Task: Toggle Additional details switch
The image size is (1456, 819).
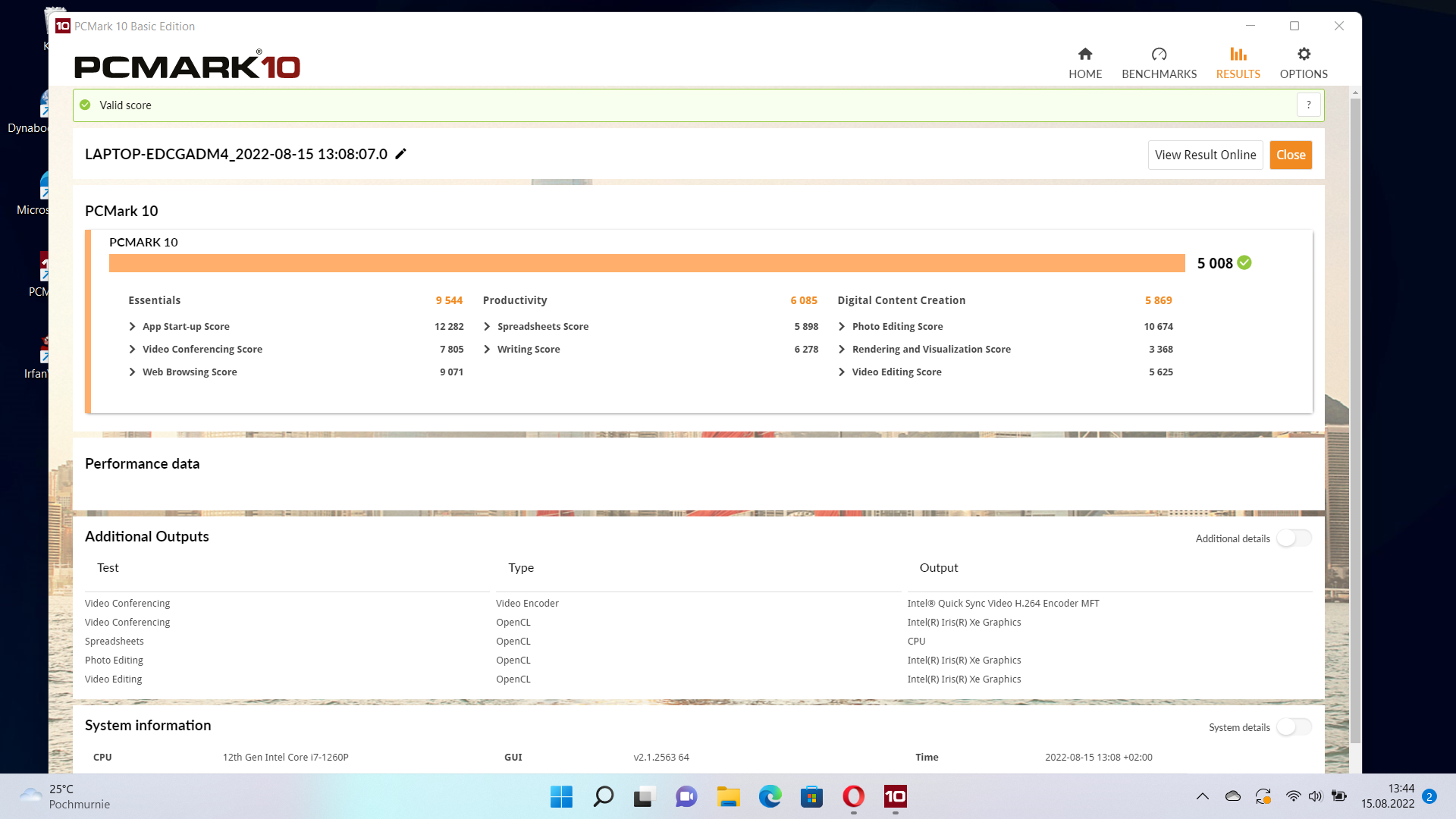Action: click(x=1294, y=538)
